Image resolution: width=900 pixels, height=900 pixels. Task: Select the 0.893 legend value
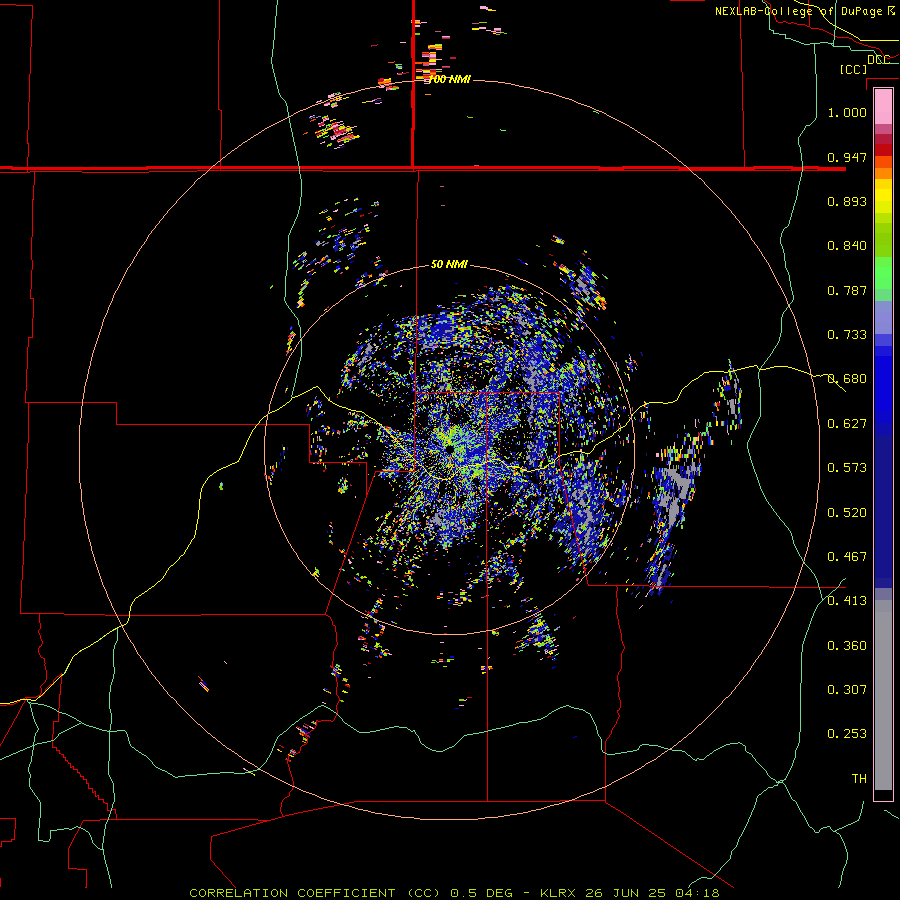(x=847, y=201)
